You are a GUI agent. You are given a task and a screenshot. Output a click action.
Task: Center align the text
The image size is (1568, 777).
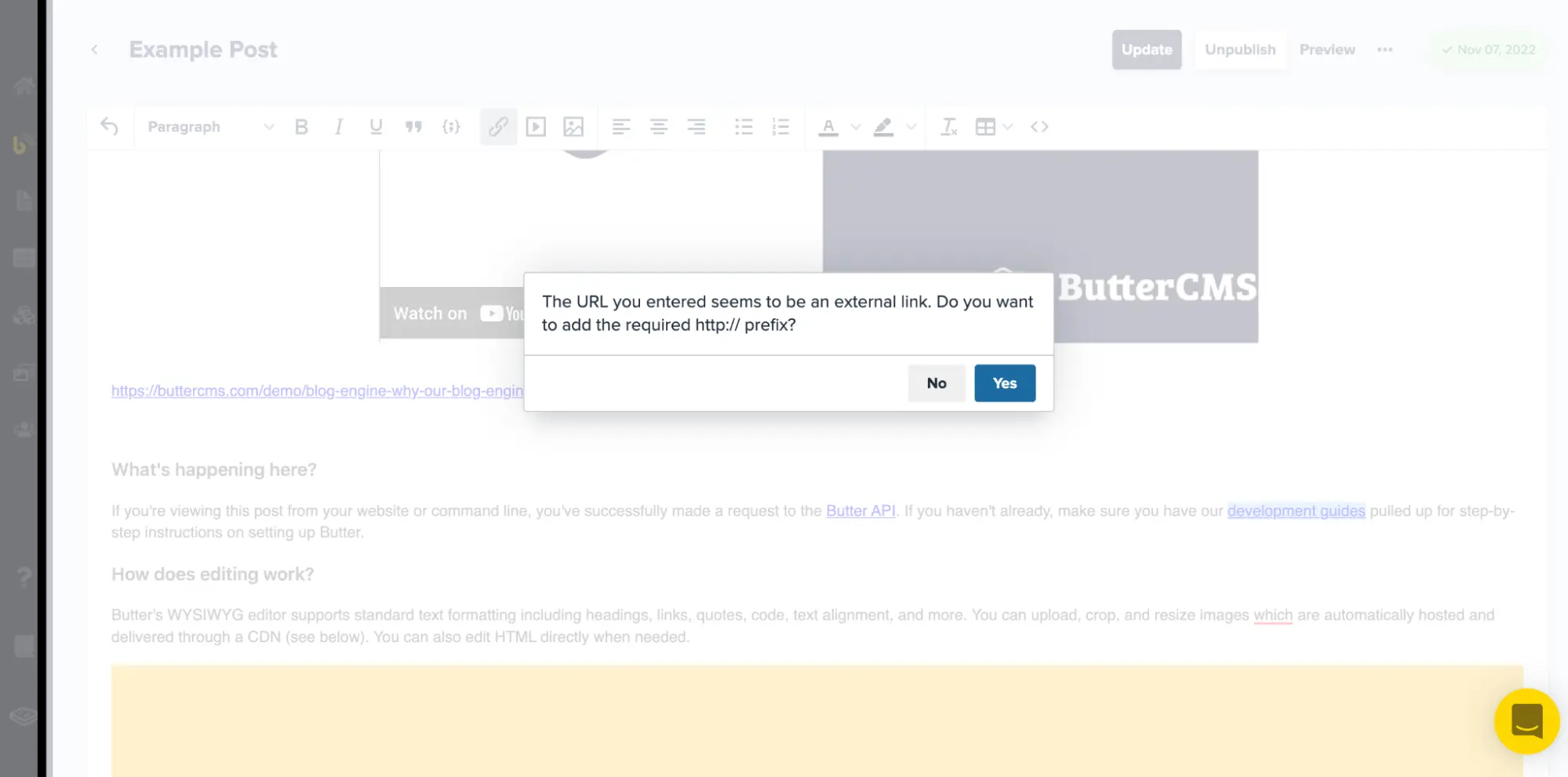659,126
